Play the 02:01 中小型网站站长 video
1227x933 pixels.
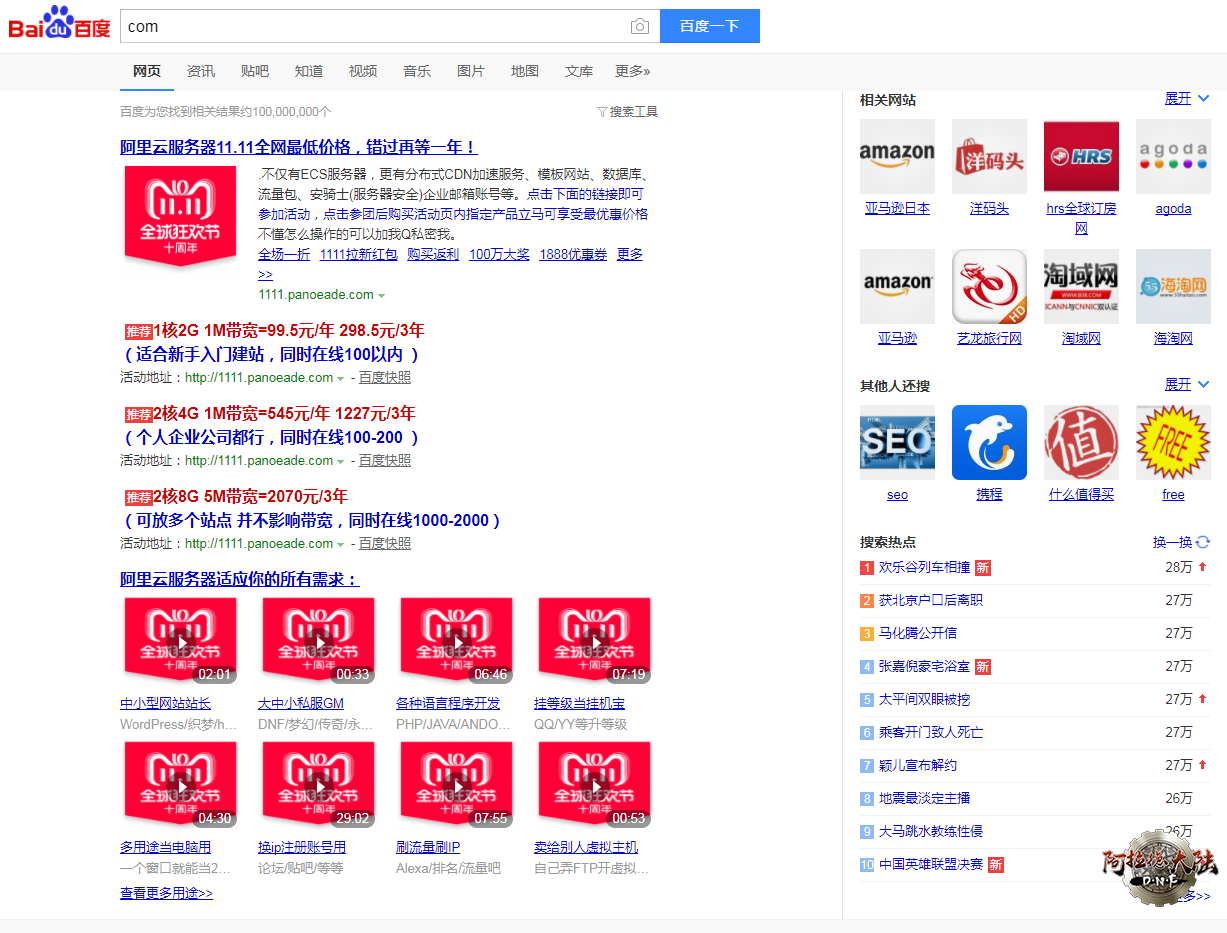180,641
